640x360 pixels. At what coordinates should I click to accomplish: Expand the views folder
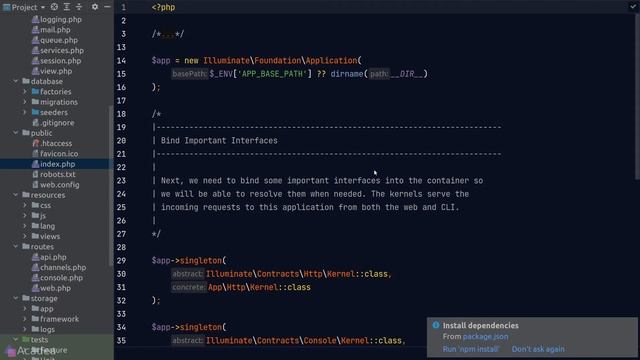click(25, 236)
